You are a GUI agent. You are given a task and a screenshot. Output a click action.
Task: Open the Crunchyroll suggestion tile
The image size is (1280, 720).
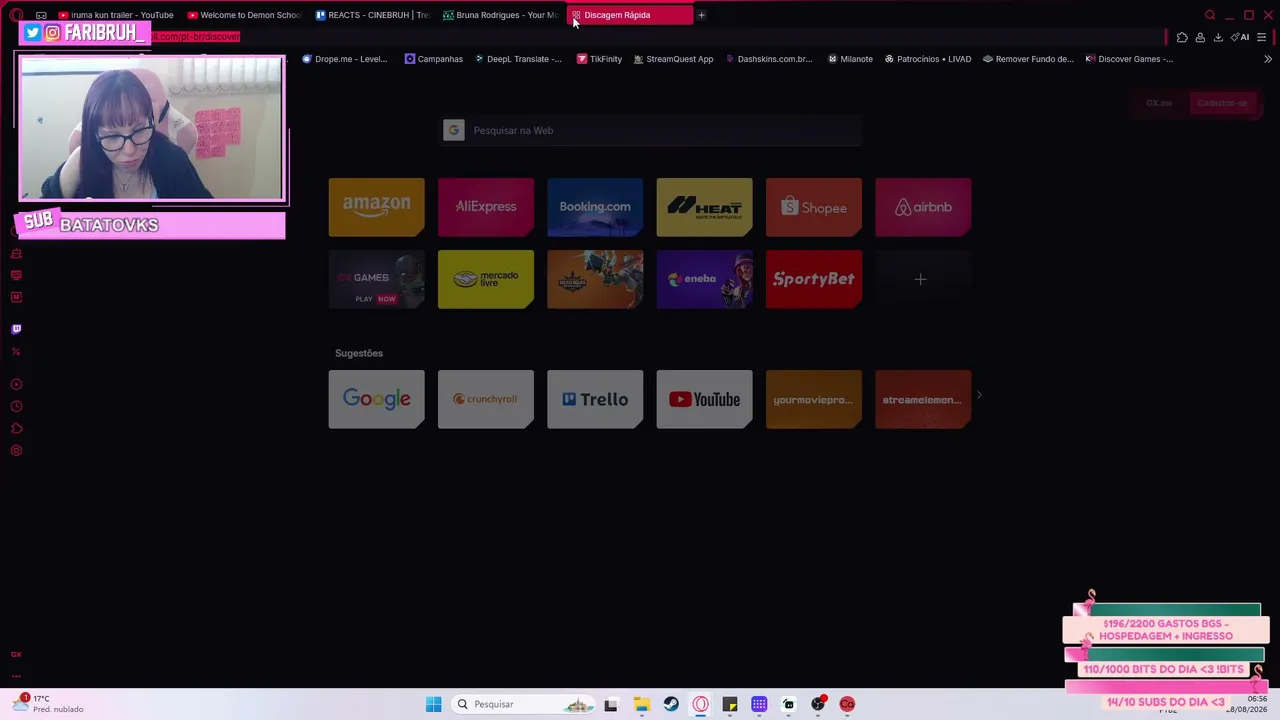(486, 399)
